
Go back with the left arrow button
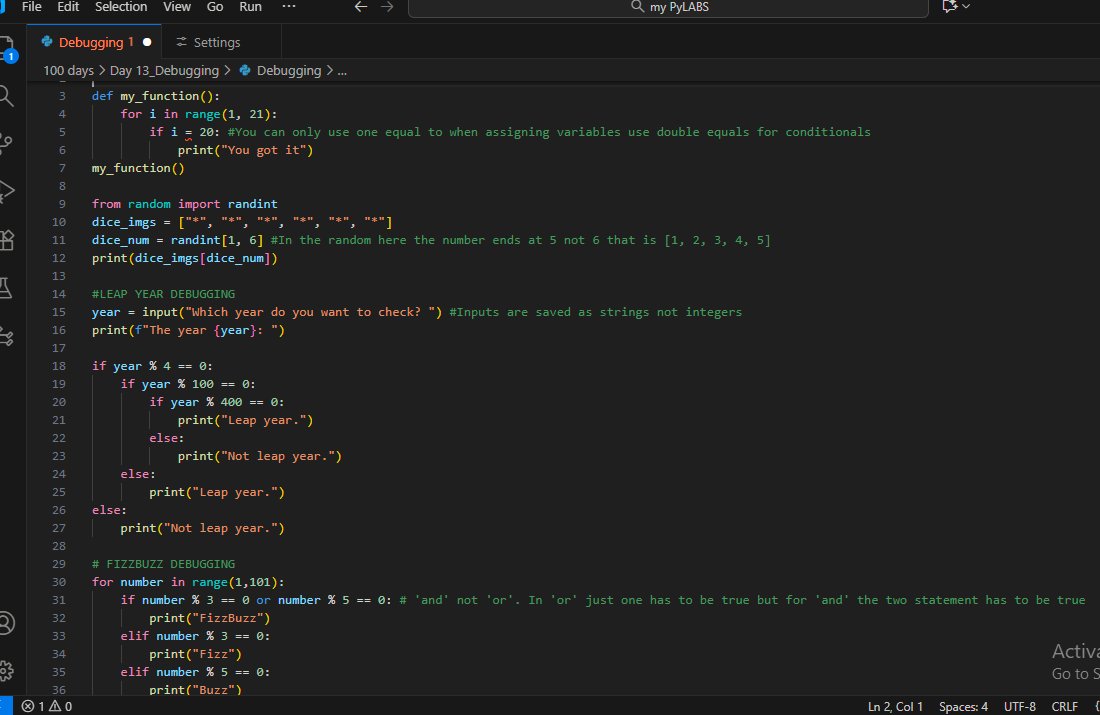coord(361,7)
